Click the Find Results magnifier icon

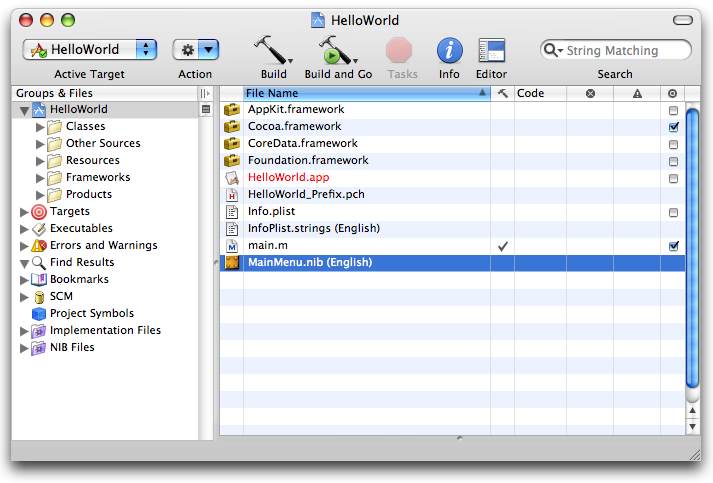point(39,262)
